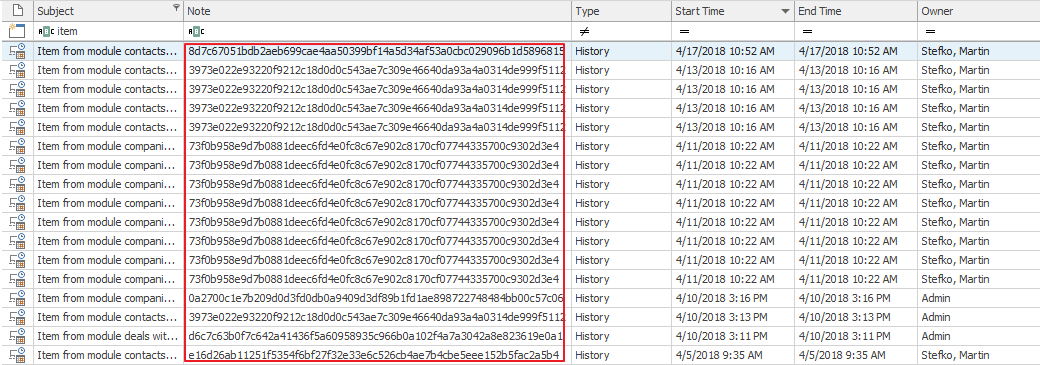Click the row icon of the d6c7c63b entry
The image size is (1040, 365).
point(17,336)
